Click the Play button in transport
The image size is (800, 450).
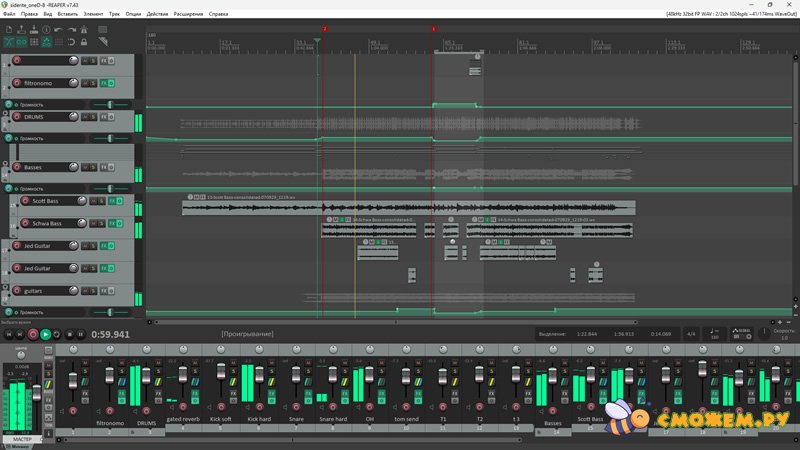(x=45, y=334)
